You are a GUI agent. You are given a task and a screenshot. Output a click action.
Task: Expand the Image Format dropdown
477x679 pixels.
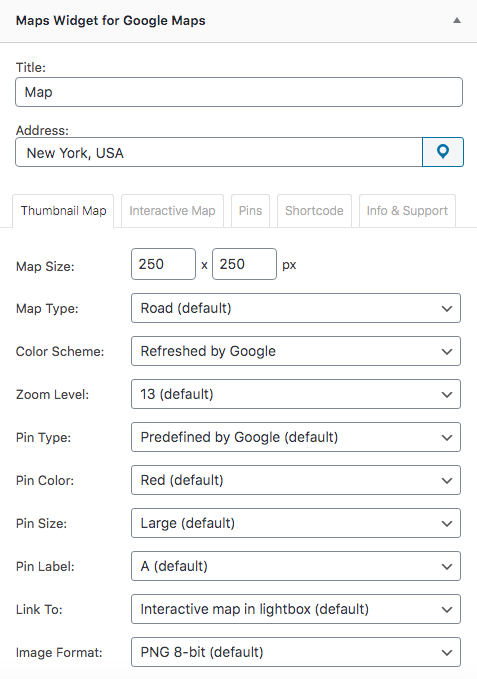[296, 652]
